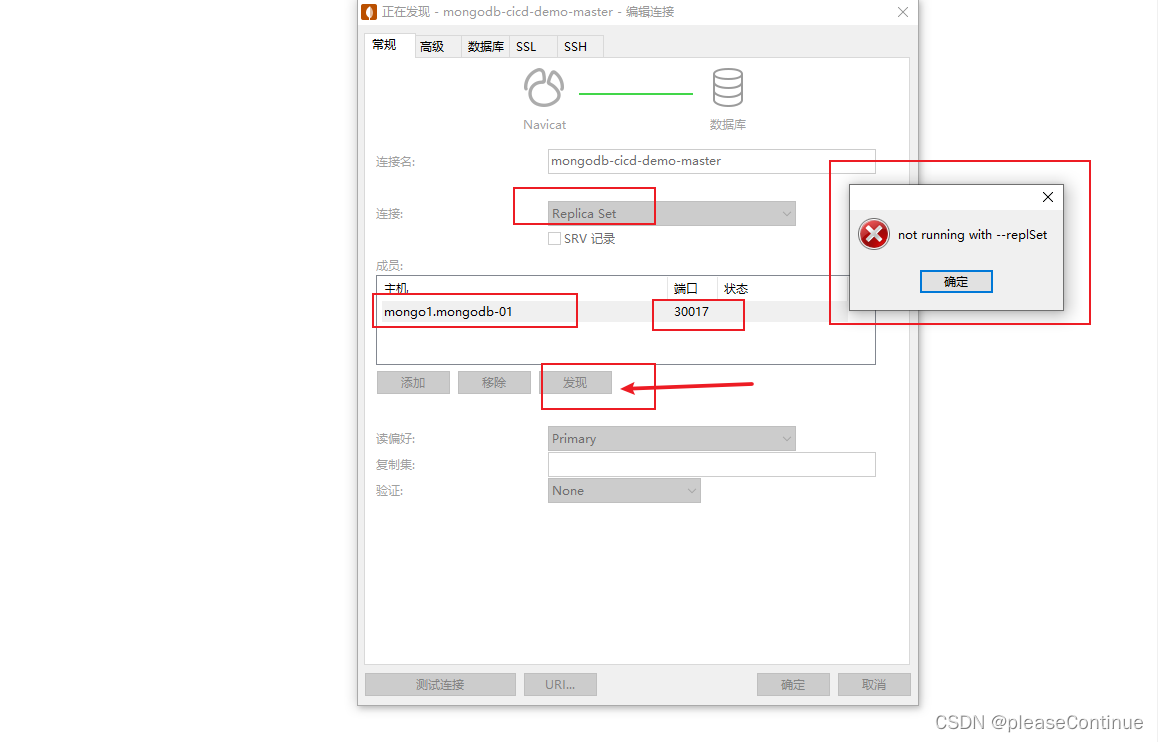Click the connection name input field
1158x742 pixels.
[711, 161]
